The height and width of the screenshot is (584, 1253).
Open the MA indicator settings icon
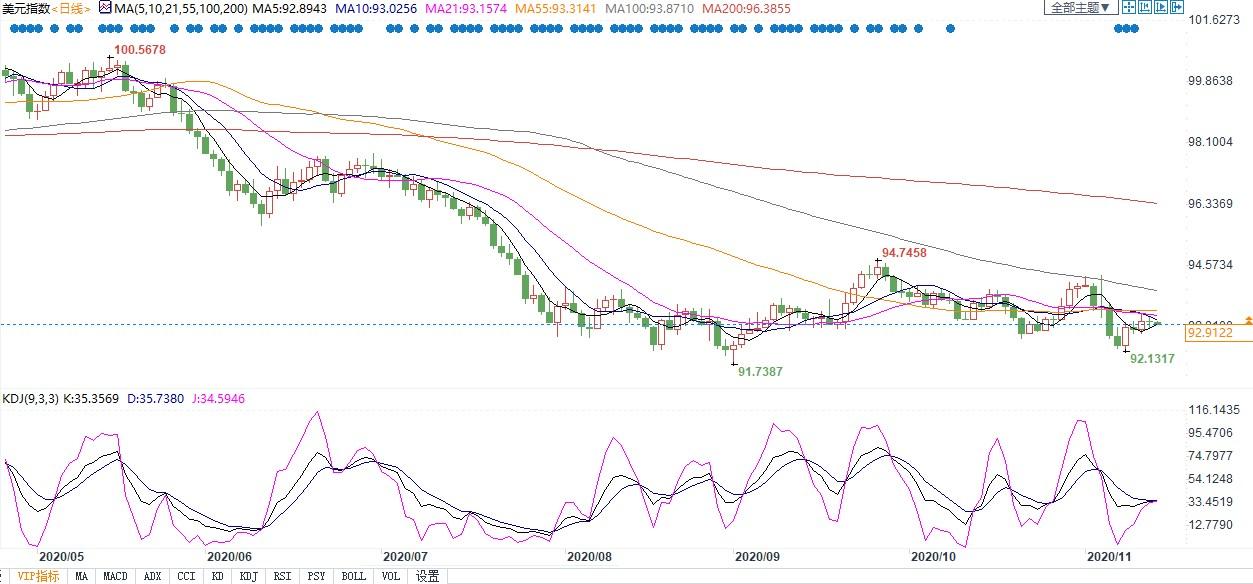point(105,7)
